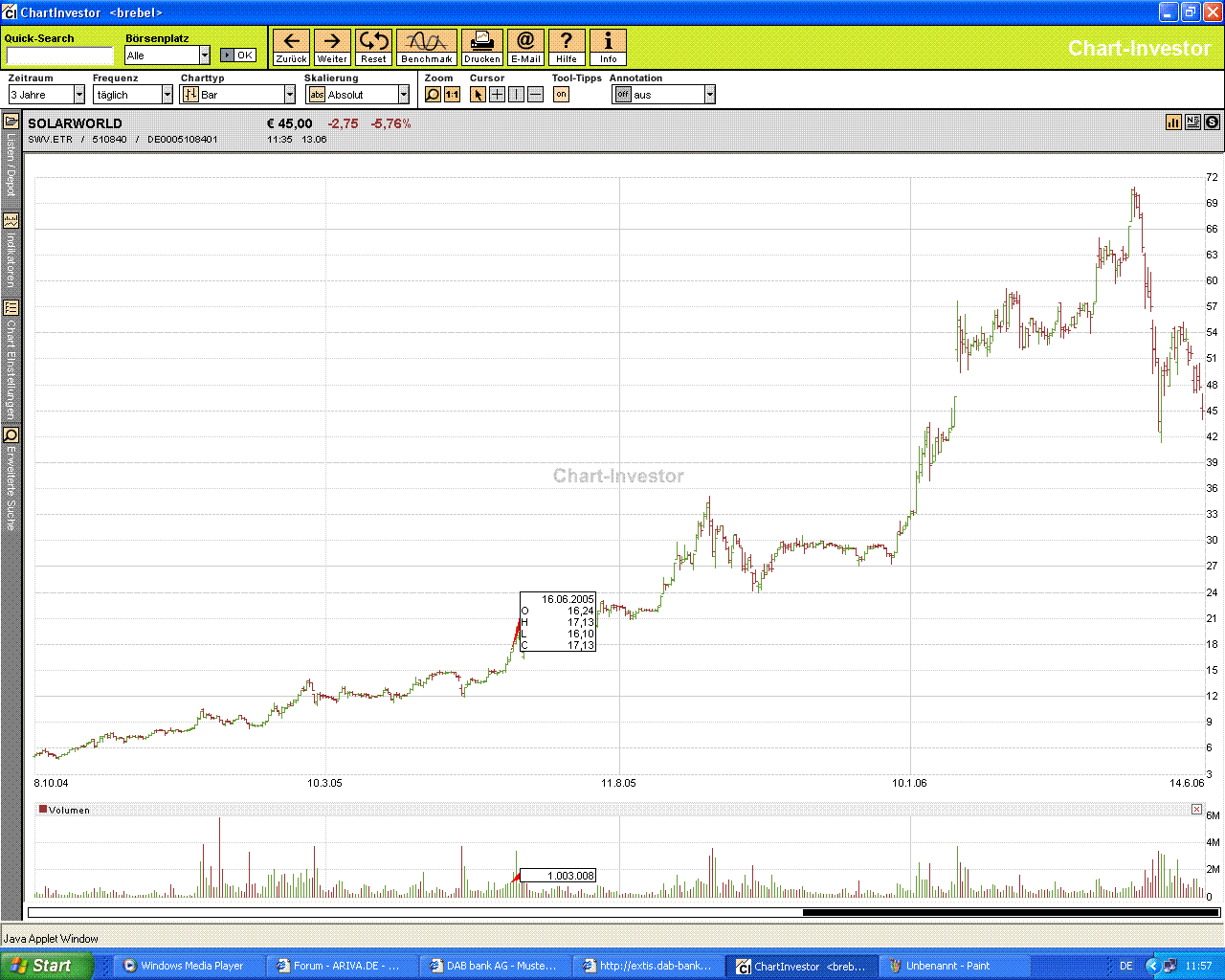Open the Benchmark comparison tool

coord(425,44)
